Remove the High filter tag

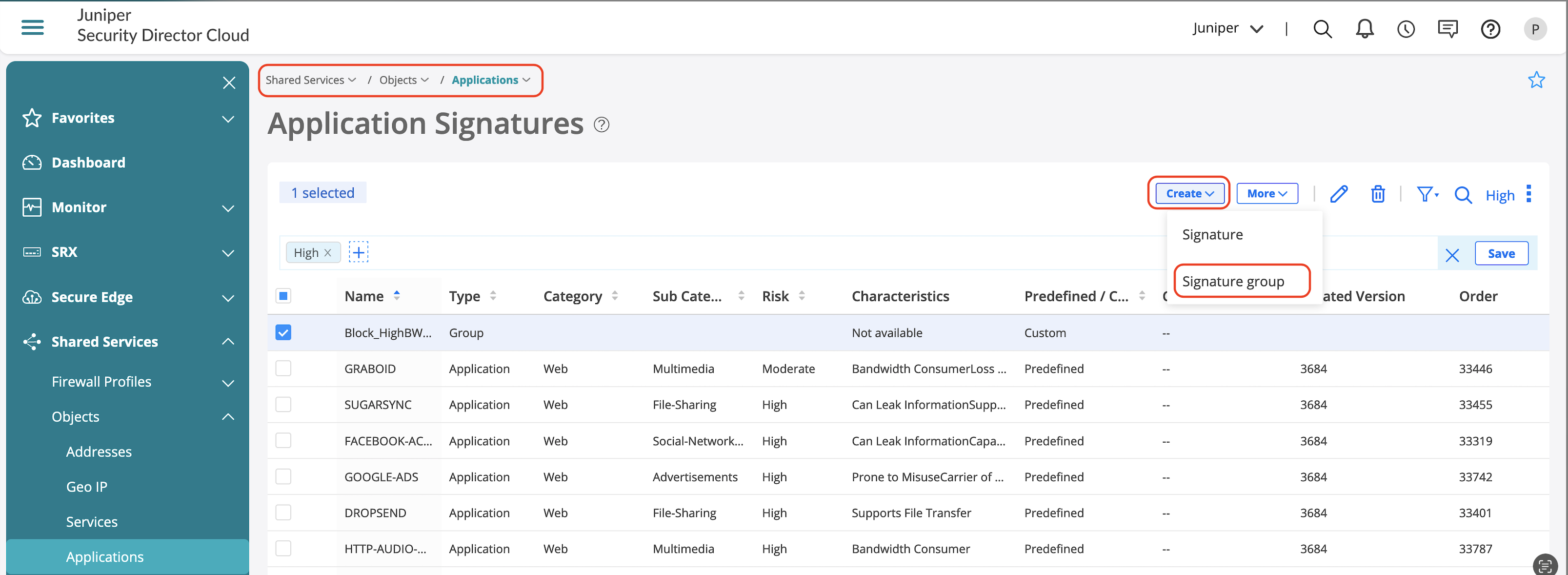click(327, 253)
